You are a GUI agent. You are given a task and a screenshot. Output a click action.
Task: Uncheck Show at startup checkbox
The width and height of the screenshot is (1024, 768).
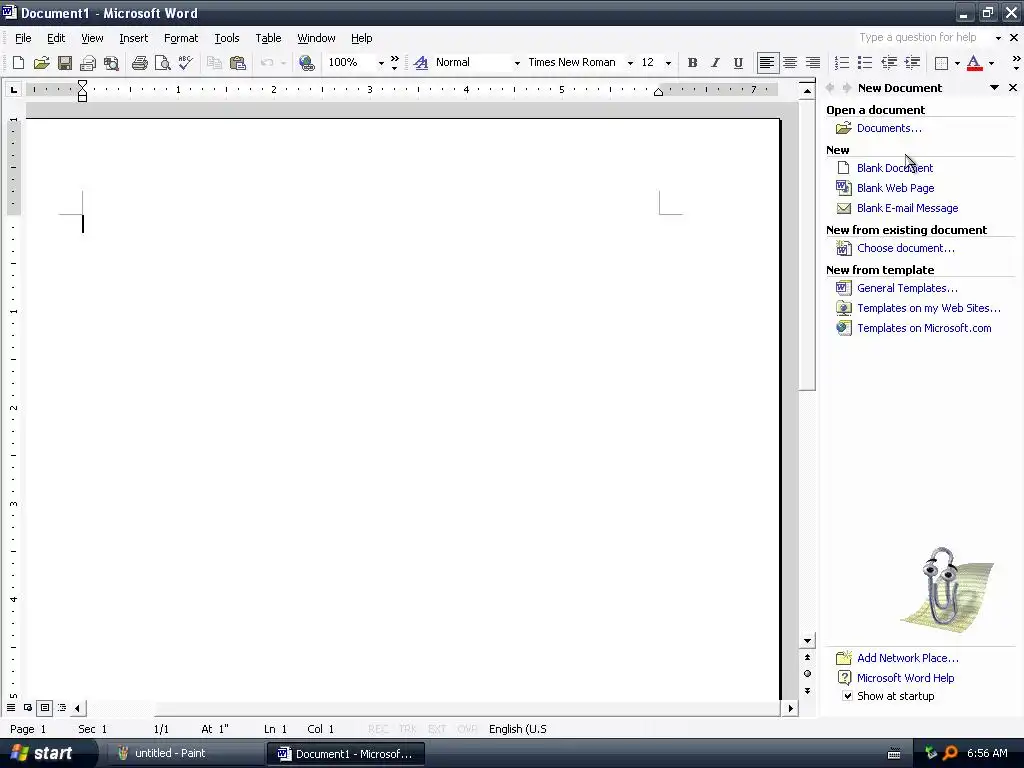click(847, 696)
